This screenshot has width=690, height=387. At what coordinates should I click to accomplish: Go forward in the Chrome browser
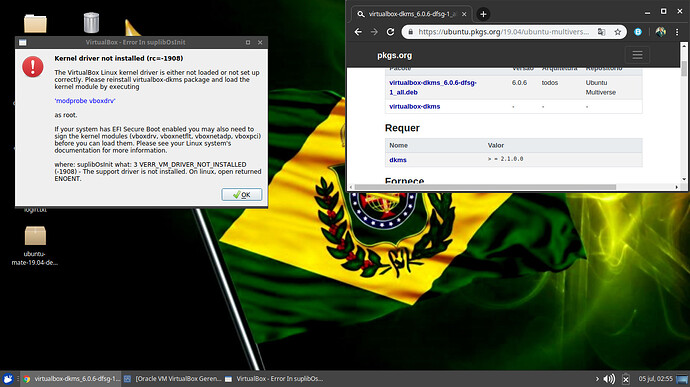pyautogui.click(x=374, y=32)
